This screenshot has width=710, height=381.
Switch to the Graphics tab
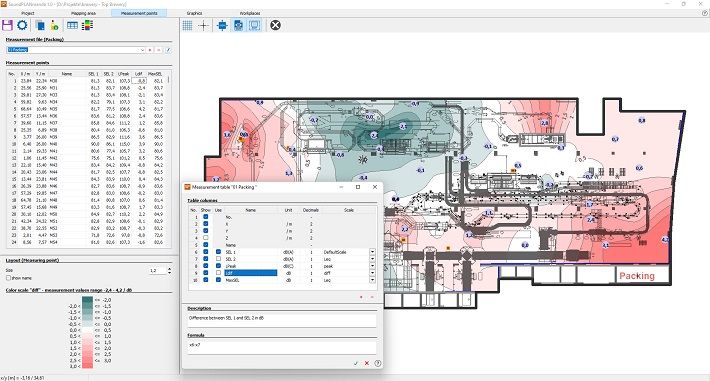pos(194,13)
